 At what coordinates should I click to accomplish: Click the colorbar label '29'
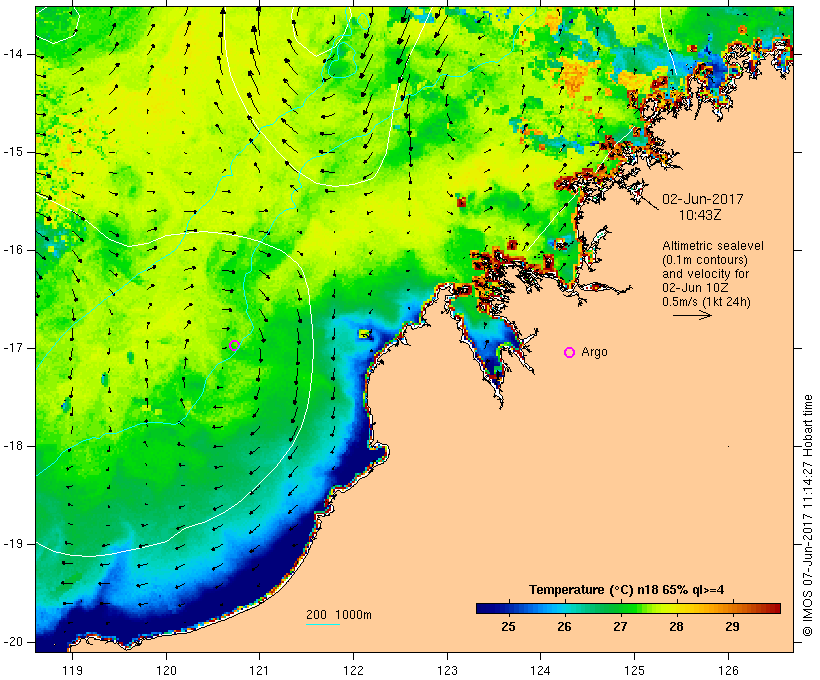tap(732, 626)
